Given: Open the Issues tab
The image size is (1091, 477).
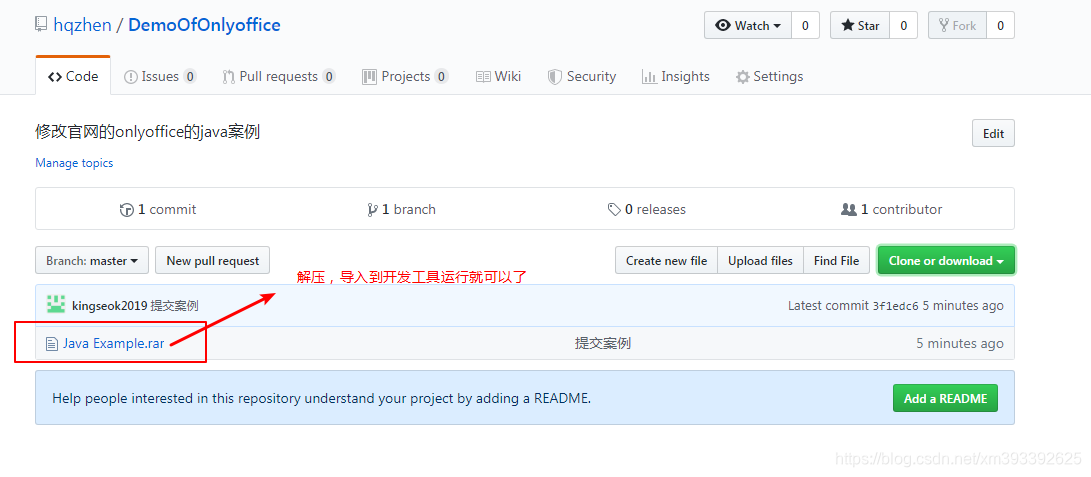Looking at the screenshot, I should 159,76.
